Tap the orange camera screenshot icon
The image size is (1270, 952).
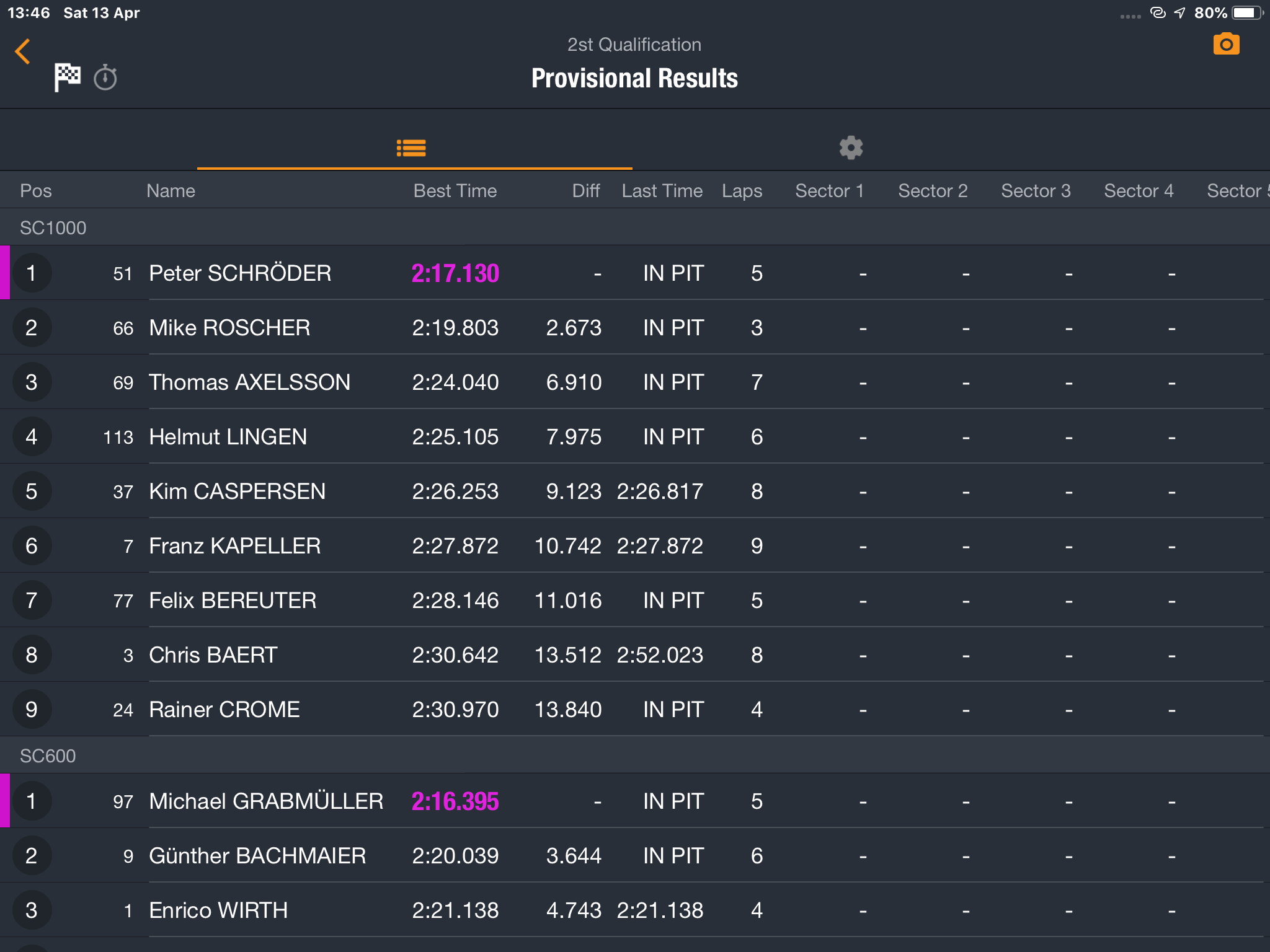[x=1226, y=45]
